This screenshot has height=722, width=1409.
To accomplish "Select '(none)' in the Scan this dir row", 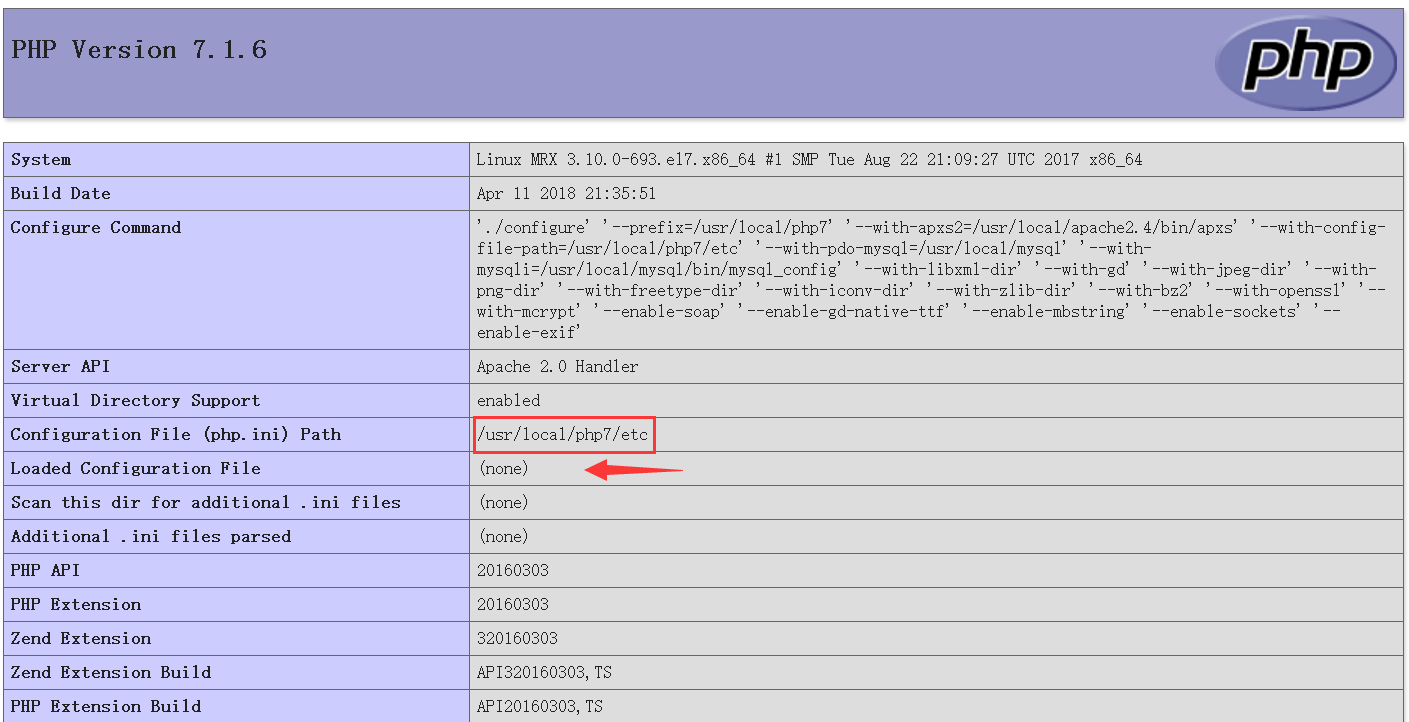I will pyautogui.click(x=503, y=503).
